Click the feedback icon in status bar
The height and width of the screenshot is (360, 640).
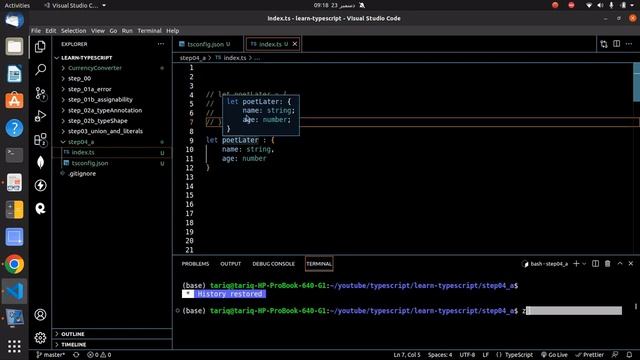click(x=615, y=355)
